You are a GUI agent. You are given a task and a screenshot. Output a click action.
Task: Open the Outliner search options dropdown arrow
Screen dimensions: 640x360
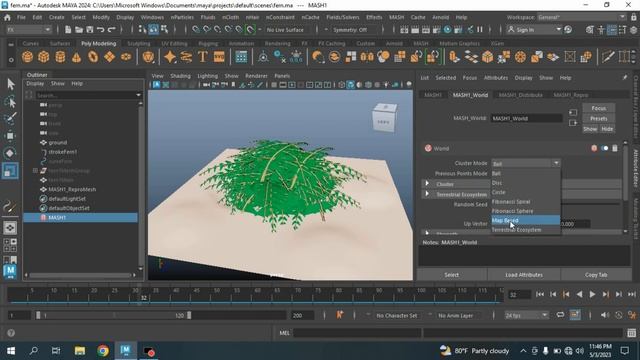pos(138,95)
